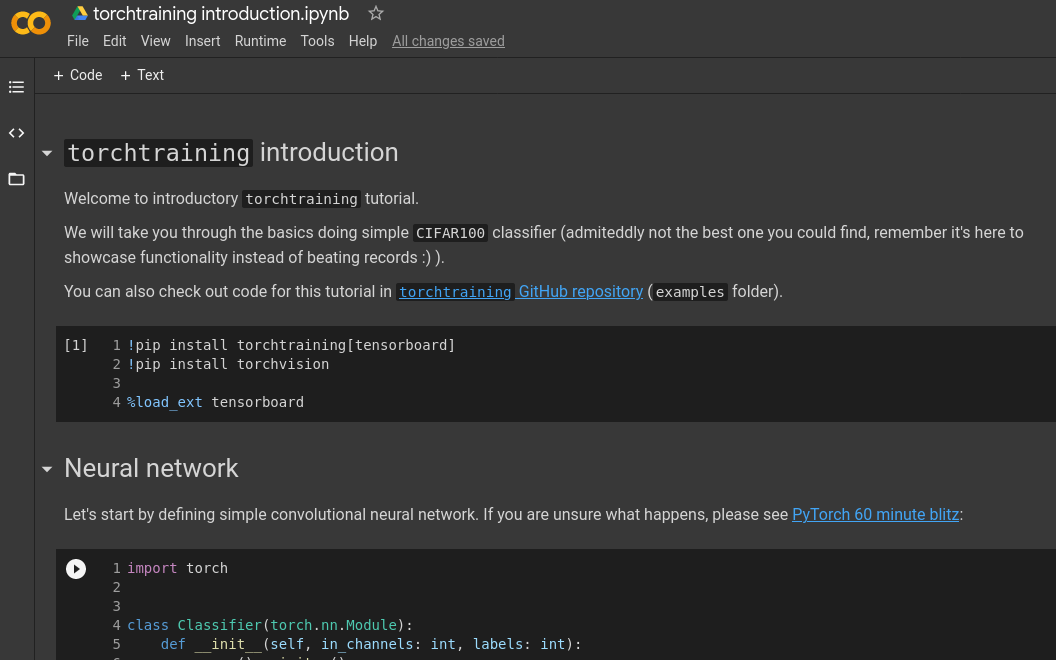Open the Edit menu

click(x=115, y=41)
